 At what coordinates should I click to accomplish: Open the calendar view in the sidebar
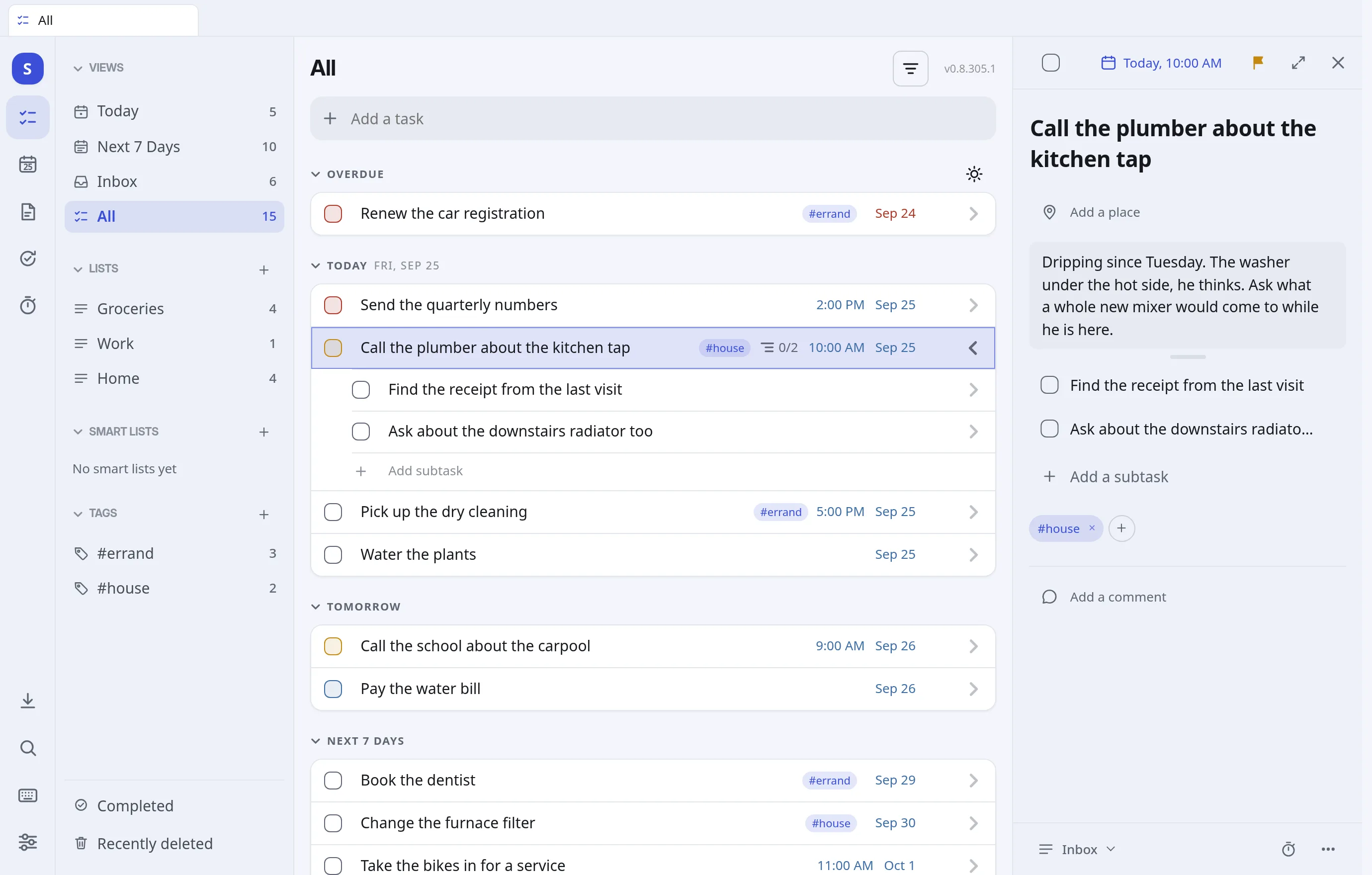pyautogui.click(x=27, y=165)
